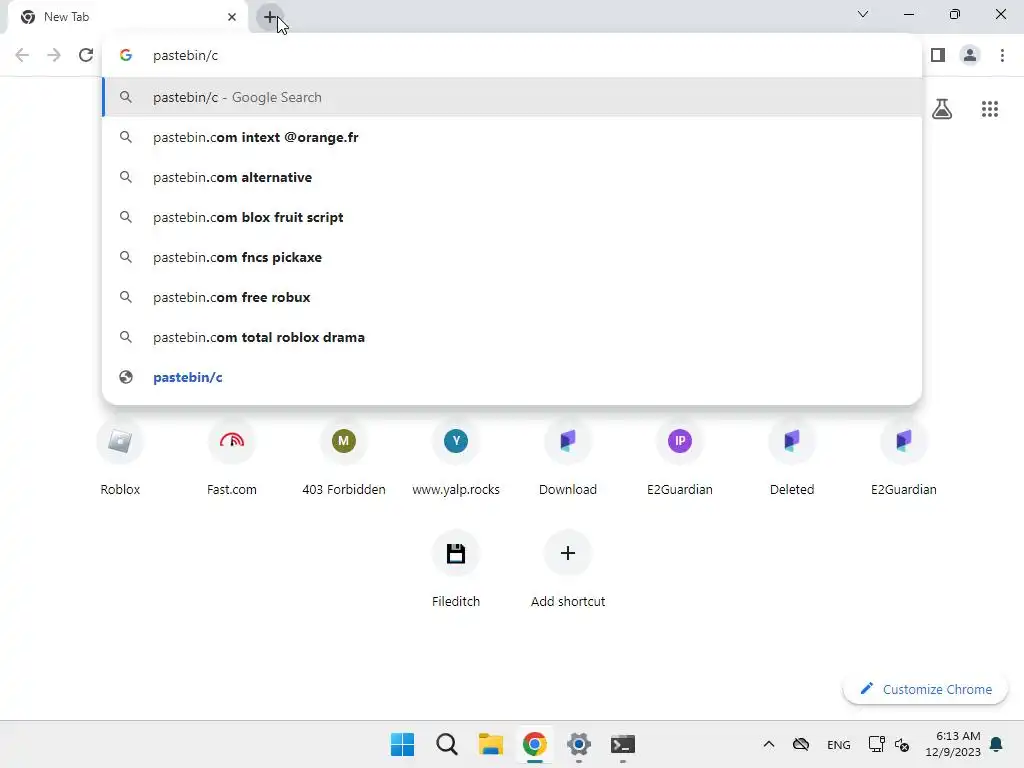Open Chrome three-dot menu
The width and height of the screenshot is (1024, 768).
1002,56
